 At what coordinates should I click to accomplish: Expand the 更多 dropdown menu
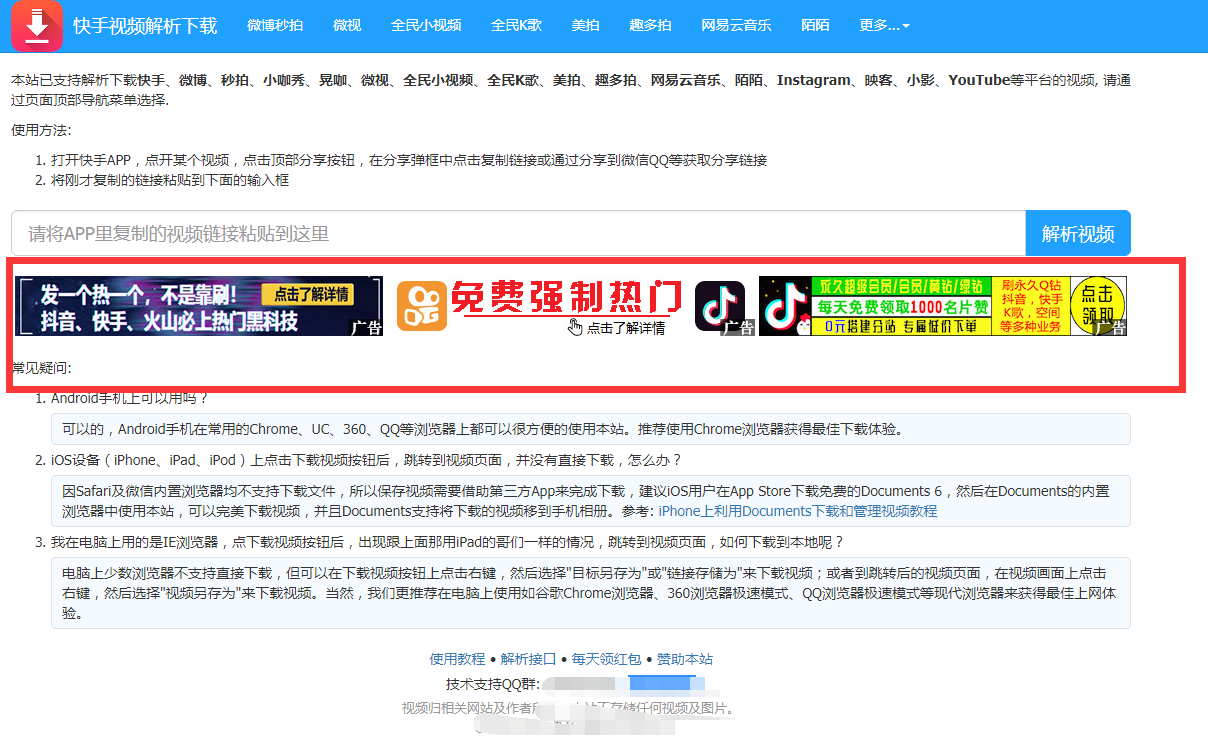click(x=884, y=26)
